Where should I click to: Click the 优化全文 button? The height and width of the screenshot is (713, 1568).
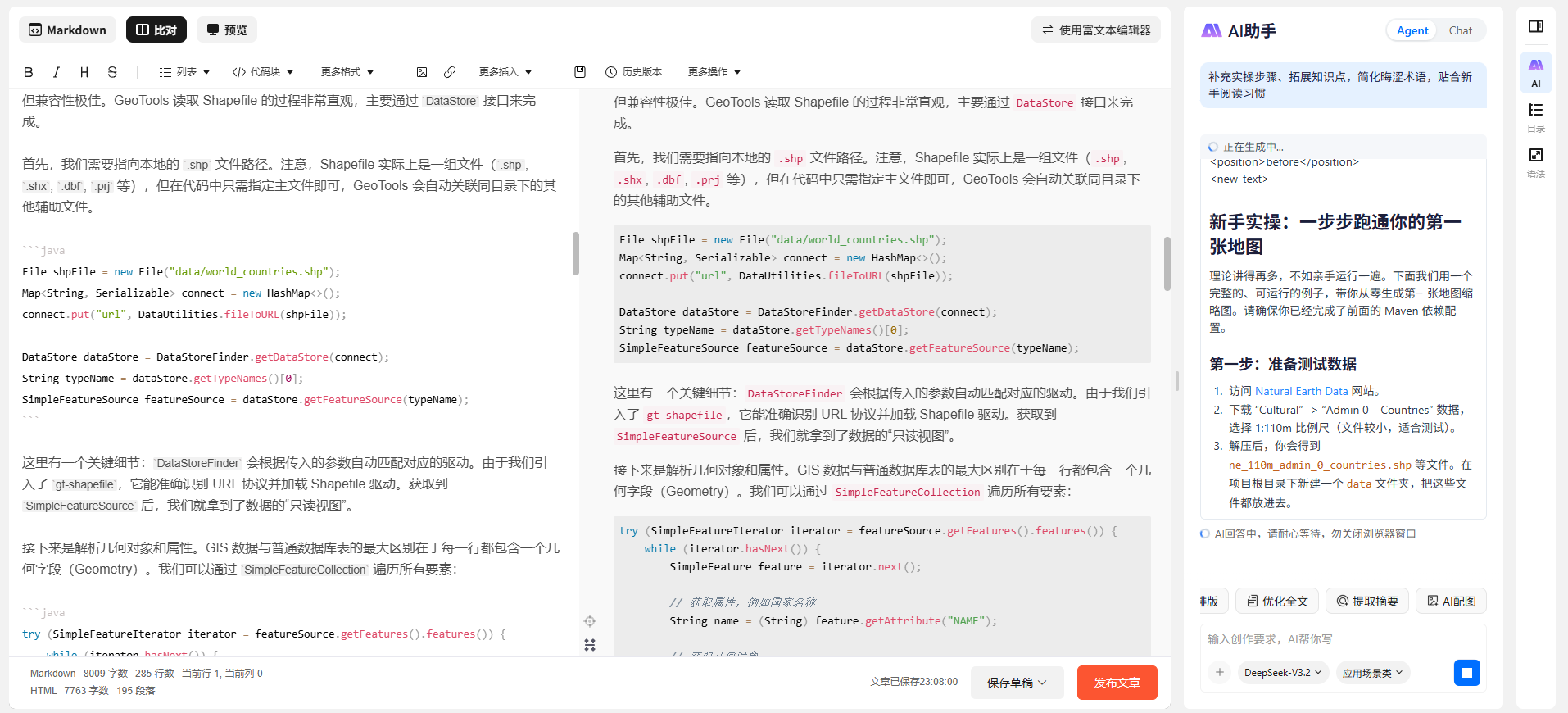(x=1277, y=601)
